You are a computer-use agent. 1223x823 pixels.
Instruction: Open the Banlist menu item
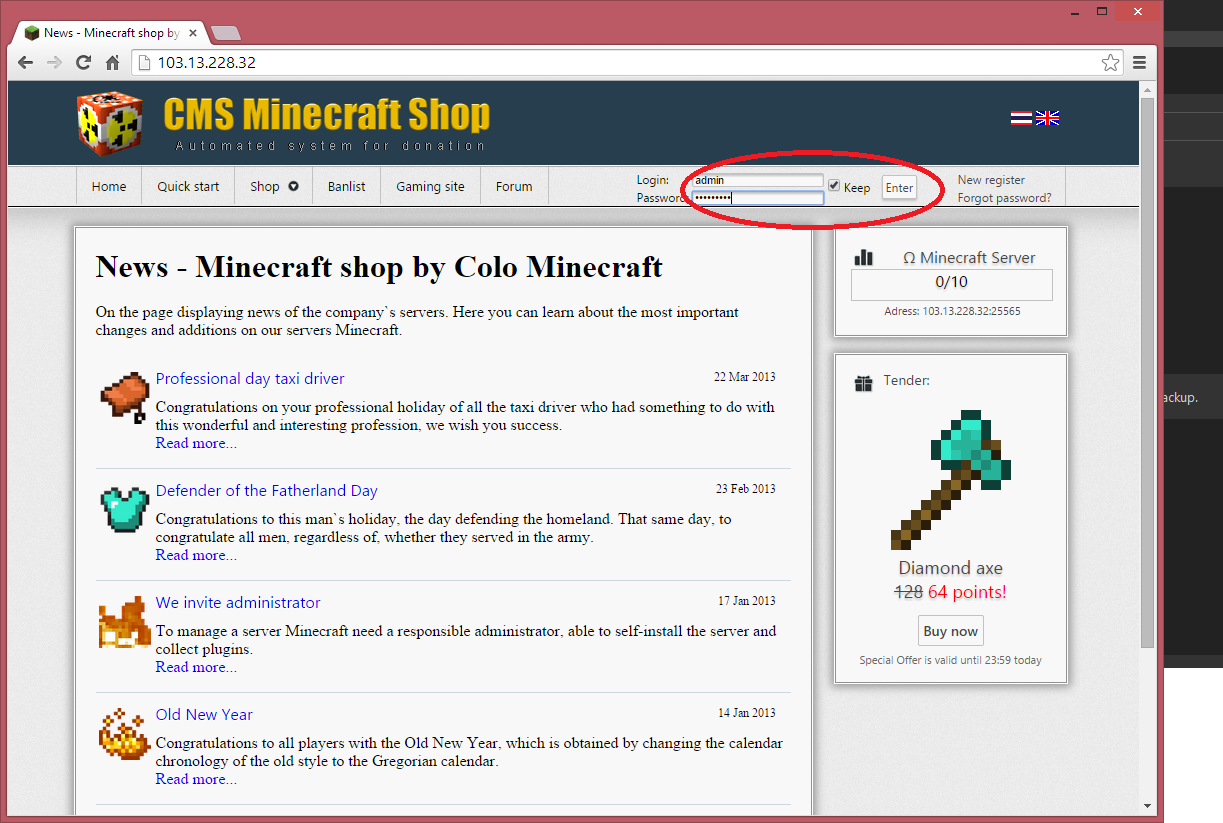347,186
